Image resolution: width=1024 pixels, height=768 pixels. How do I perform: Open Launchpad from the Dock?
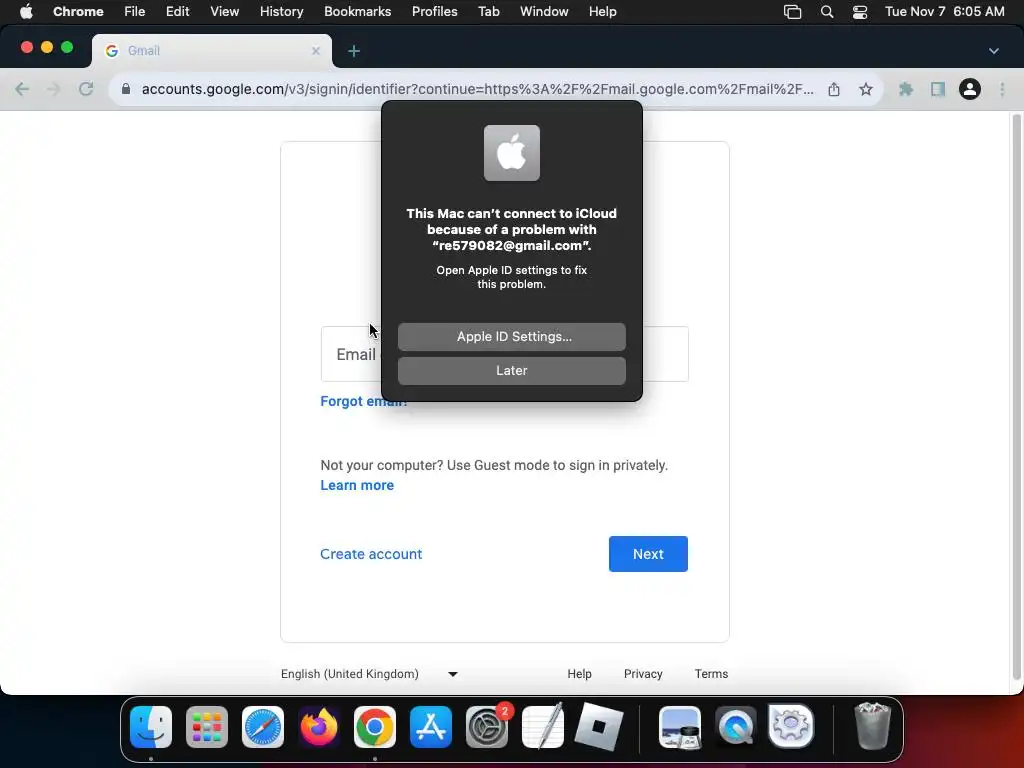click(207, 727)
